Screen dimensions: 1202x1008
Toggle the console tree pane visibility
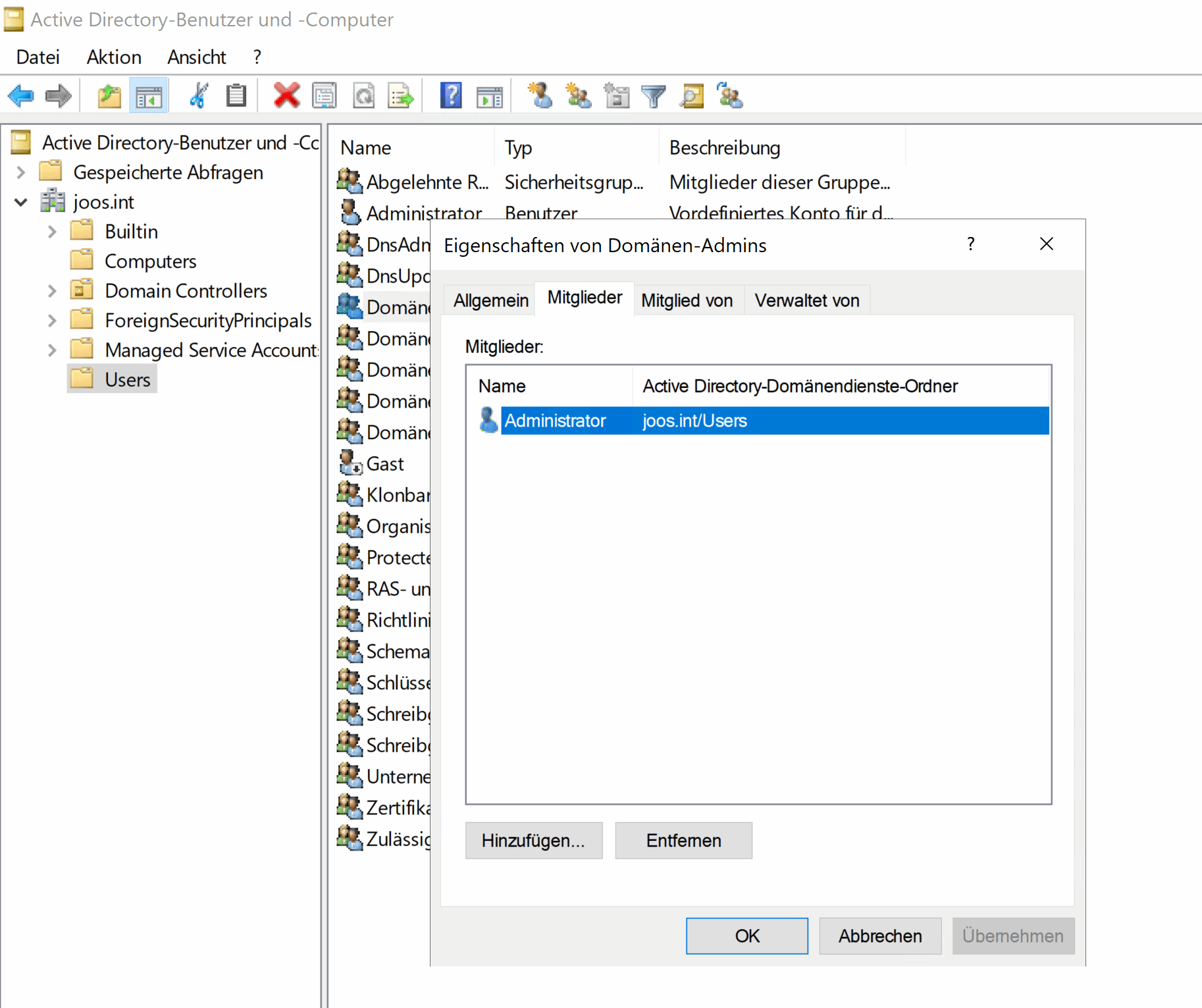click(x=149, y=95)
